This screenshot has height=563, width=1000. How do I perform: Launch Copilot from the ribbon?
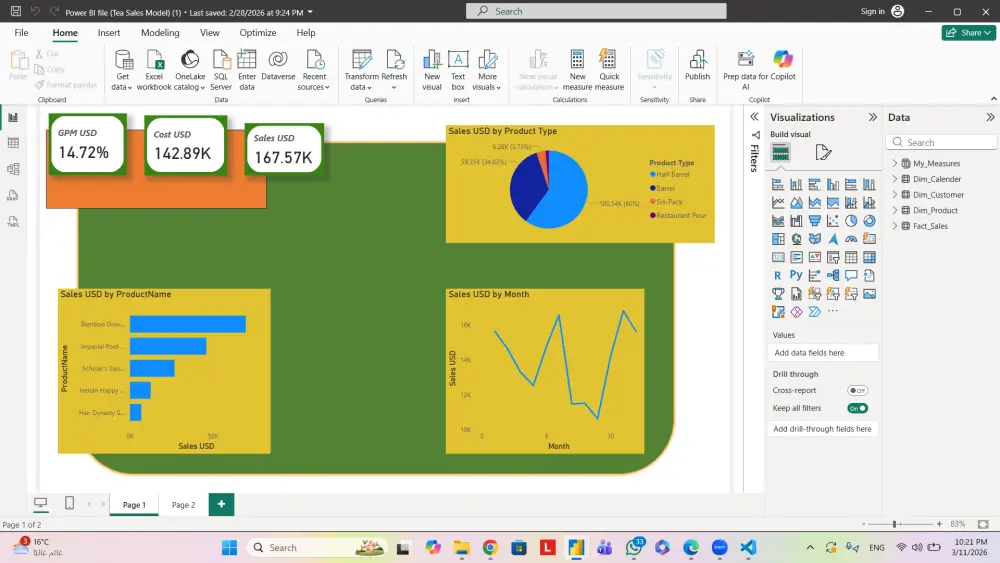pyautogui.click(x=783, y=65)
